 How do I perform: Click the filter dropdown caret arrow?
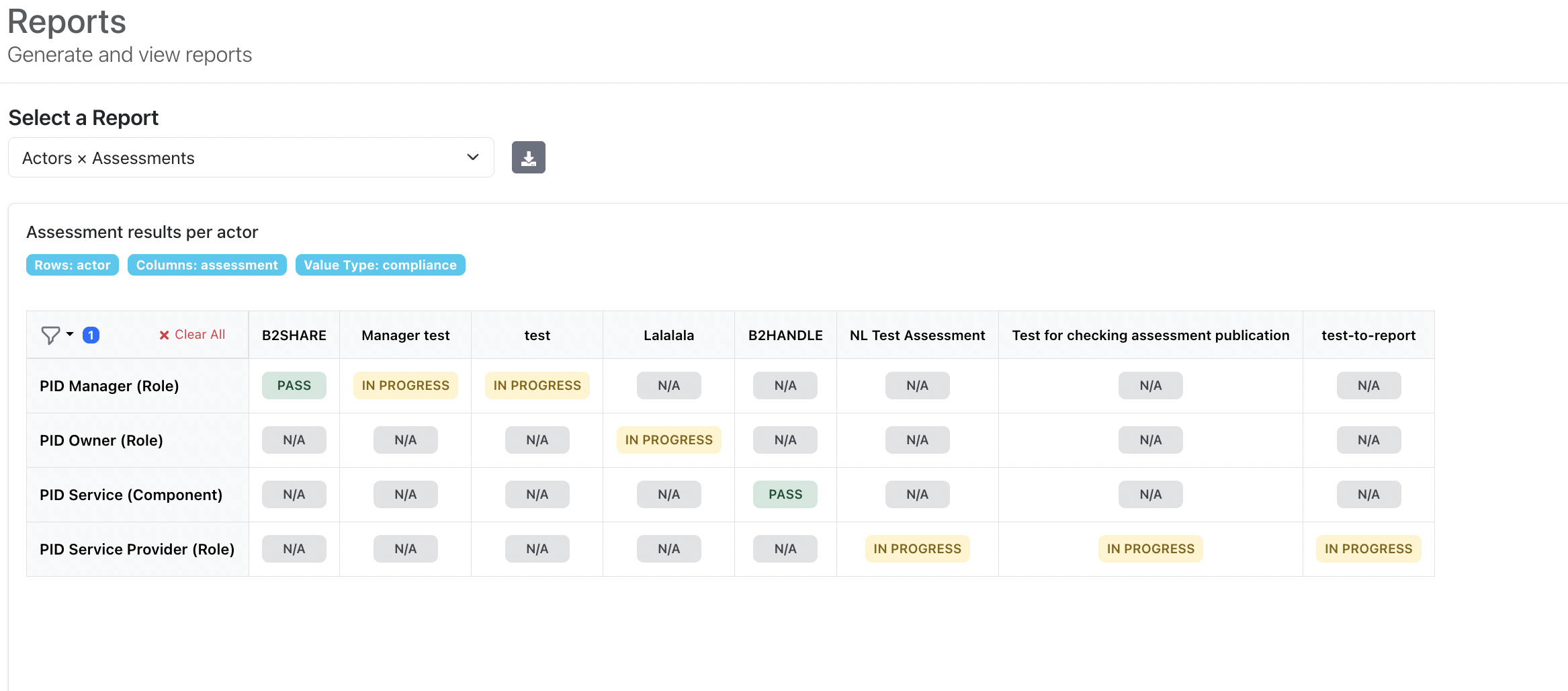[70, 334]
